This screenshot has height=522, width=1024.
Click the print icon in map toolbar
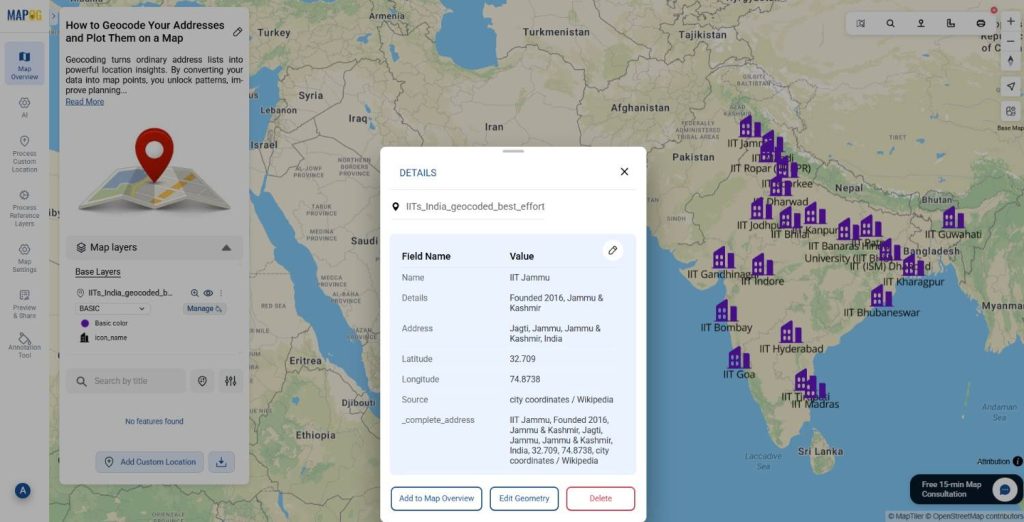(981, 24)
